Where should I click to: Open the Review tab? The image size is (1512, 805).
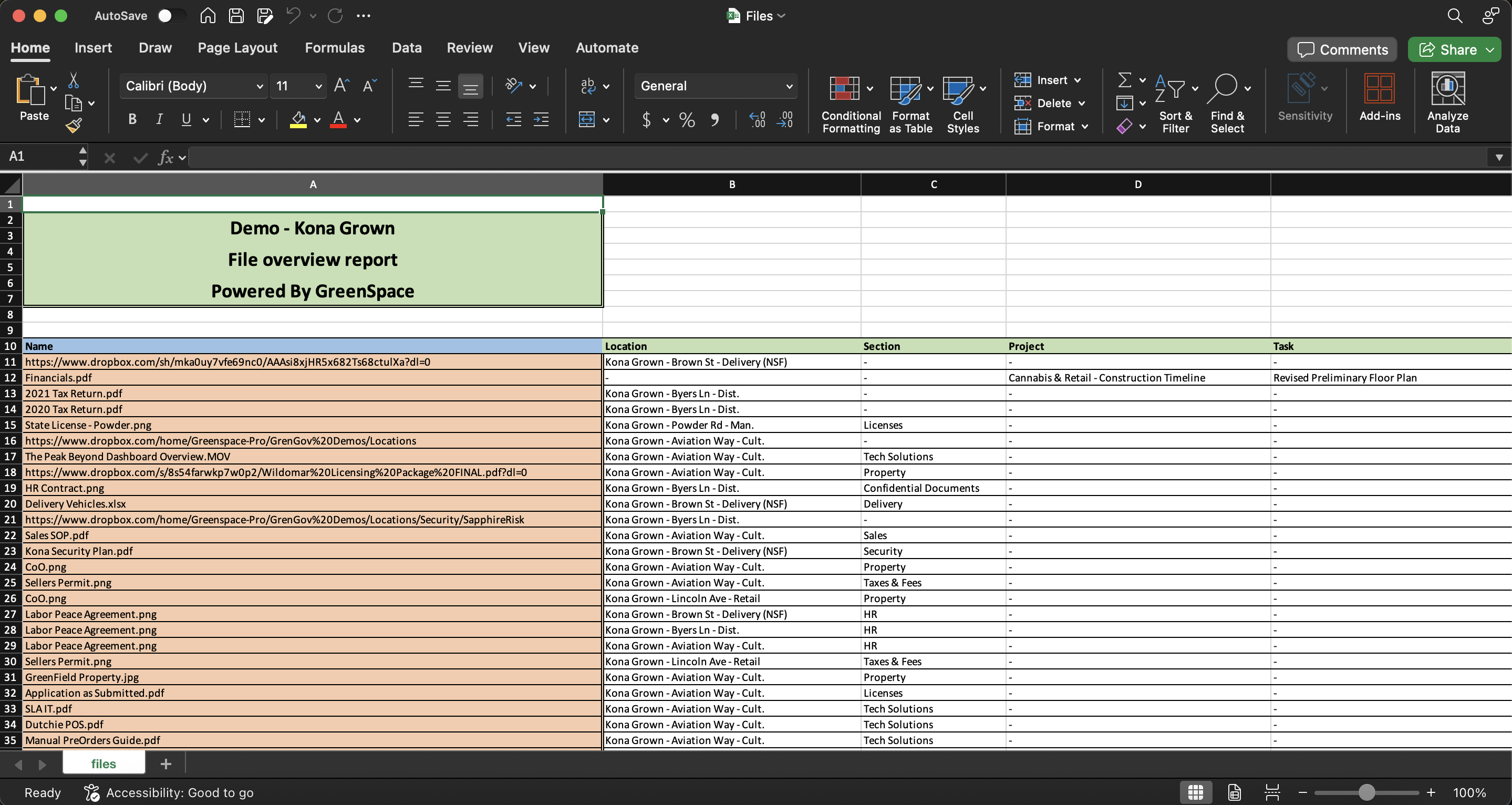[x=469, y=48]
